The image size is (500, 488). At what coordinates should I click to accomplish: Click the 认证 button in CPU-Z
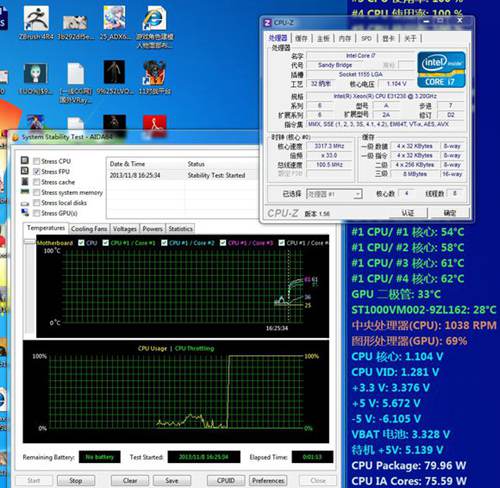pyautogui.click(x=408, y=212)
